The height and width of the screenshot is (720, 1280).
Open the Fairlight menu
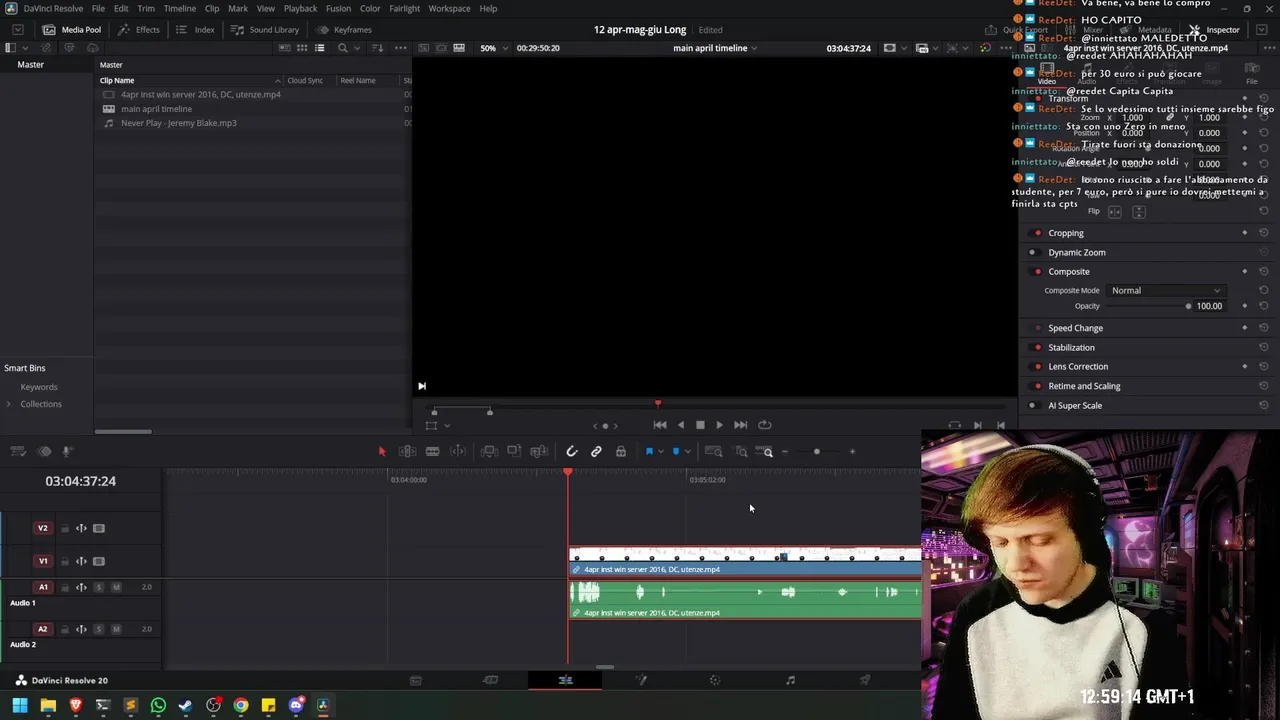point(404,8)
